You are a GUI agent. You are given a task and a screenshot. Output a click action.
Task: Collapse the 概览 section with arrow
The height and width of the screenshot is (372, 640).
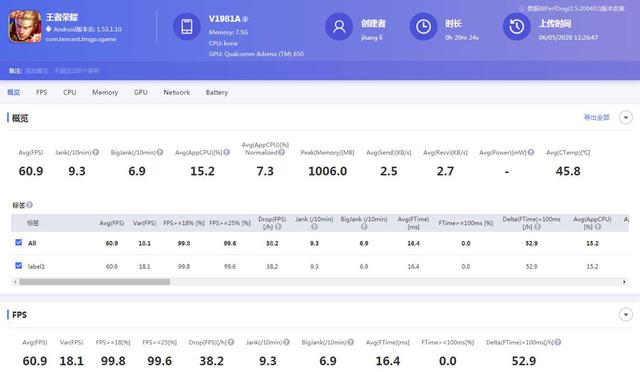626,118
